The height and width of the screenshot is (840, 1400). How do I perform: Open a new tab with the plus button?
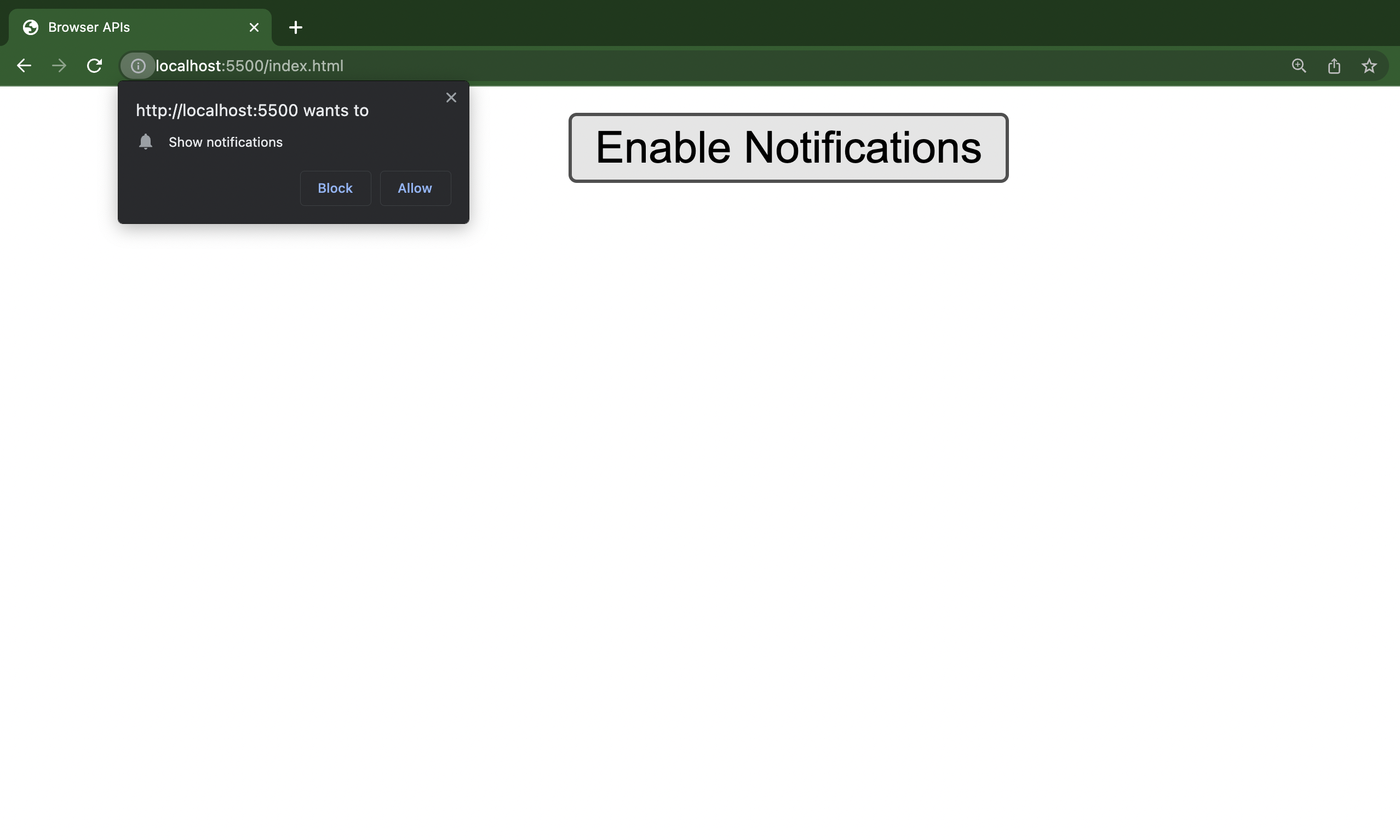tap(295, 27)
